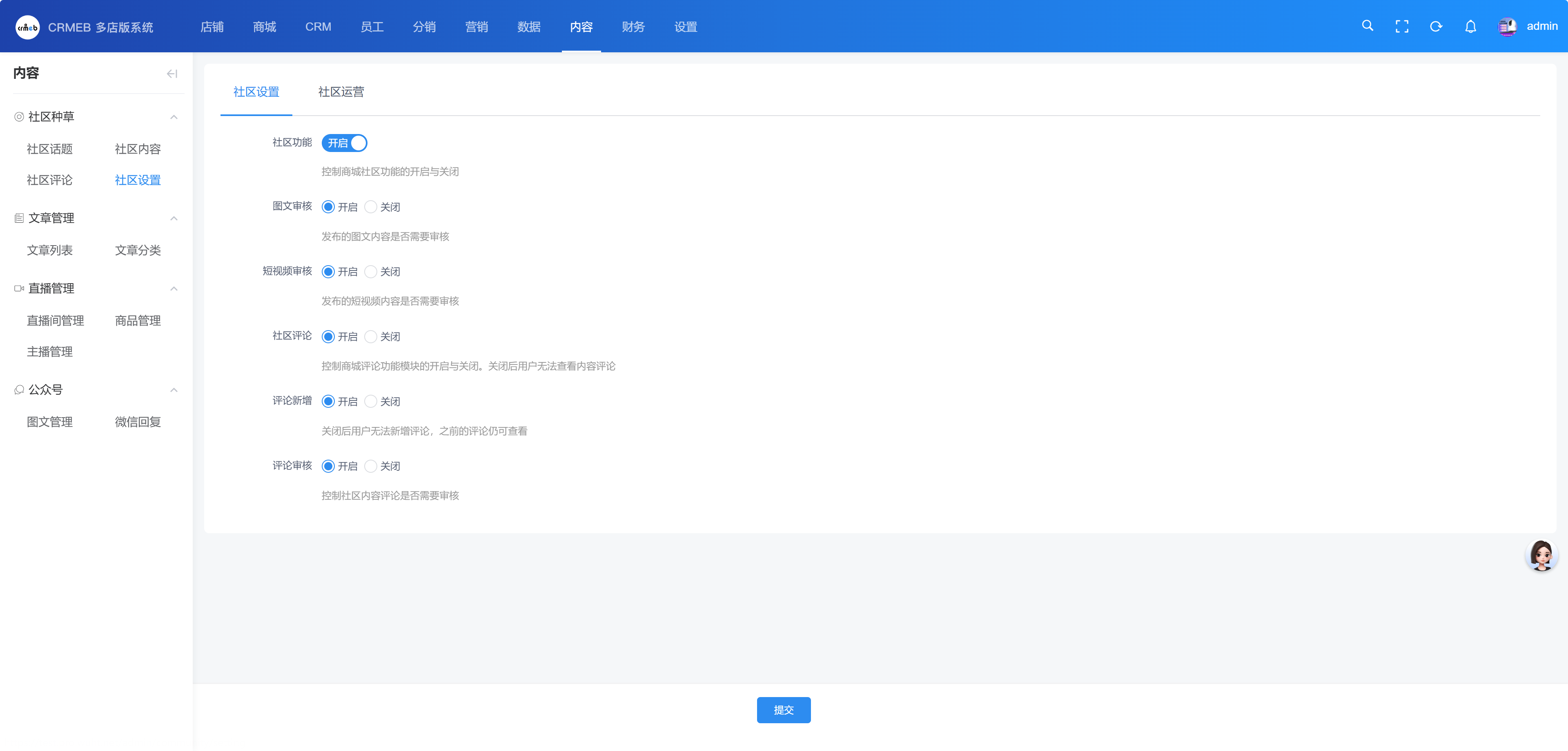
Task: Collapse the 社区种草 menu group
Action: pyautogui.click(x=174, y=117)
